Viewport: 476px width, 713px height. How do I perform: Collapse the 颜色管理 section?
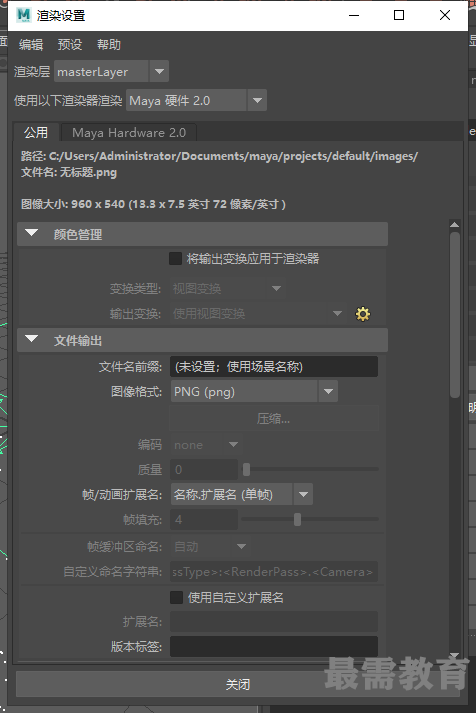click(x=202, y=234)
